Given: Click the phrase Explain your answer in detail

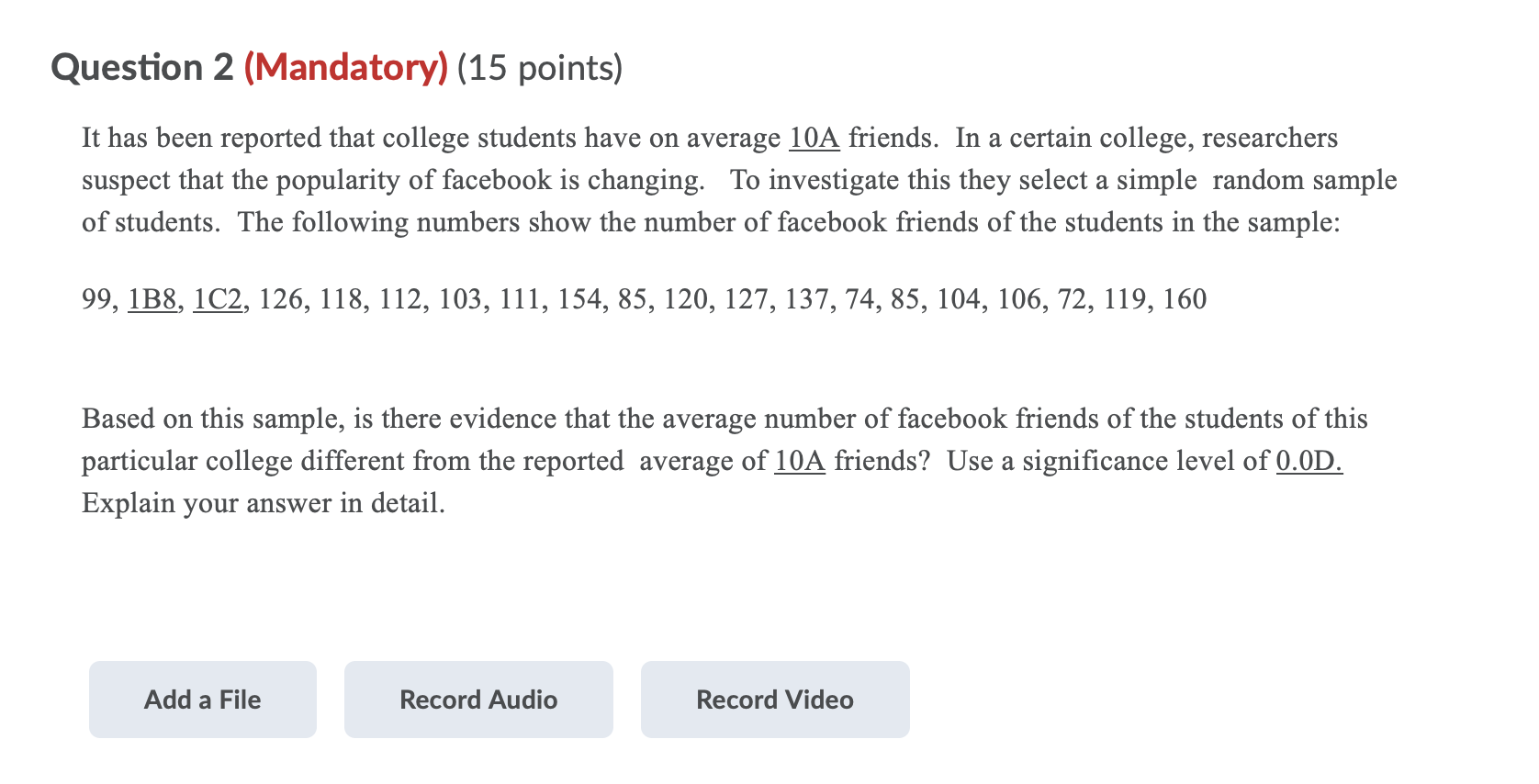Looking at the screenshot, I should coord(262,502).
